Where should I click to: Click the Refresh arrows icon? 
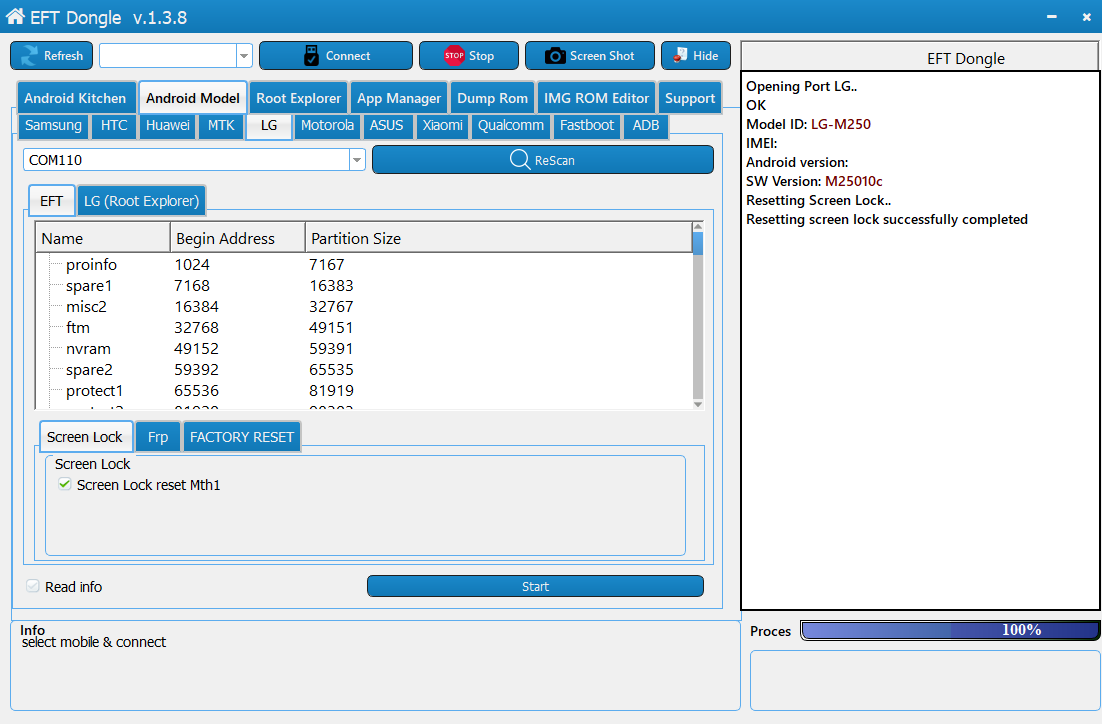click(30, 56)
